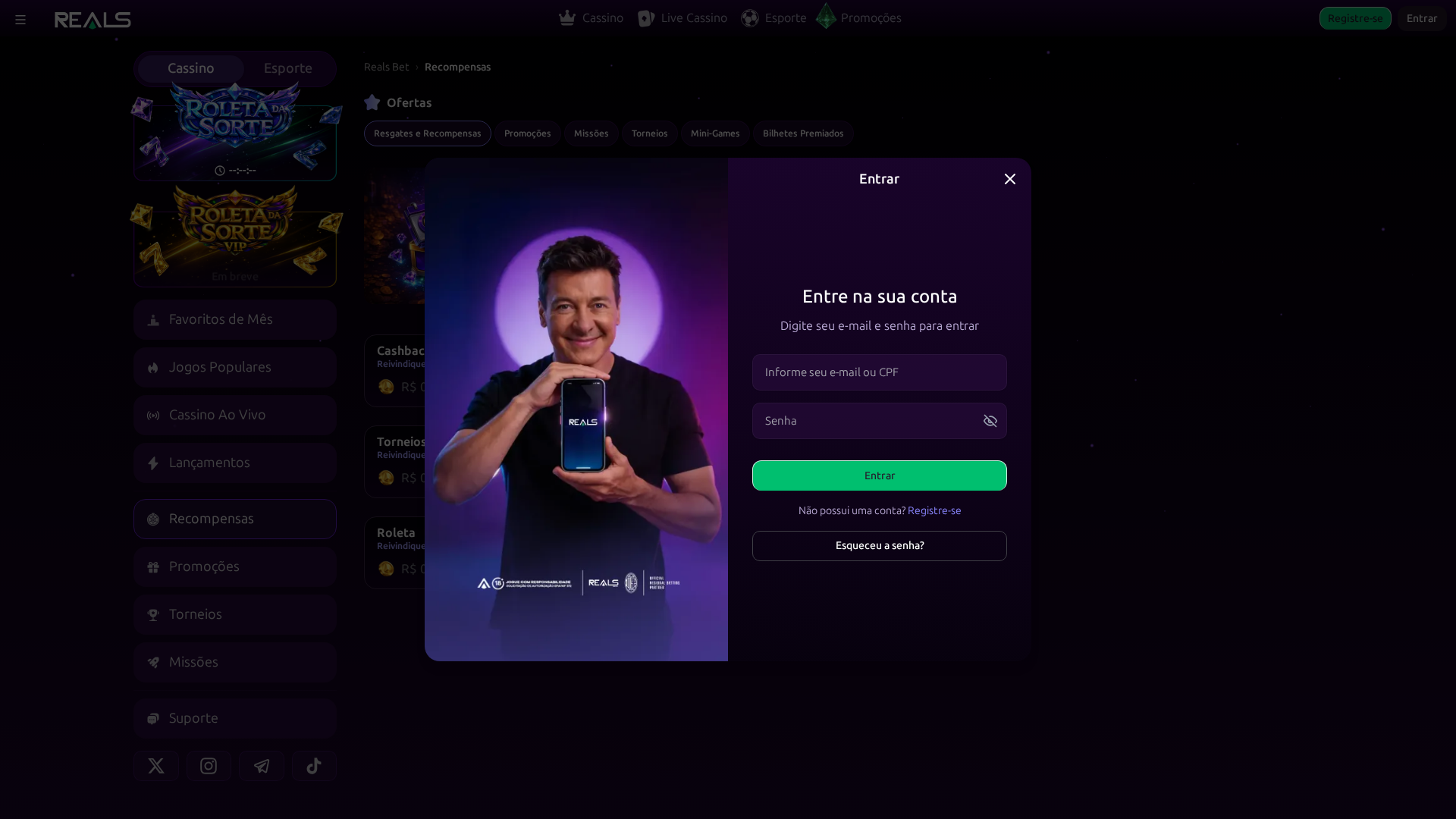Open Jogos Populares in sidebar

pos(235,367)
